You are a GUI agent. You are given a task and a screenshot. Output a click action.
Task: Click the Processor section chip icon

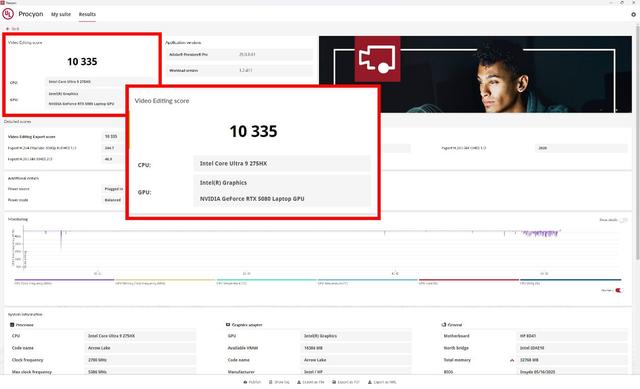click(x=12, y=325)
